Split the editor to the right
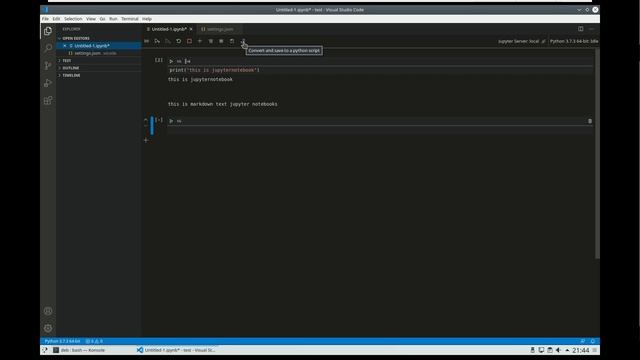Screen dimensions: 640x360 point(580,29)
